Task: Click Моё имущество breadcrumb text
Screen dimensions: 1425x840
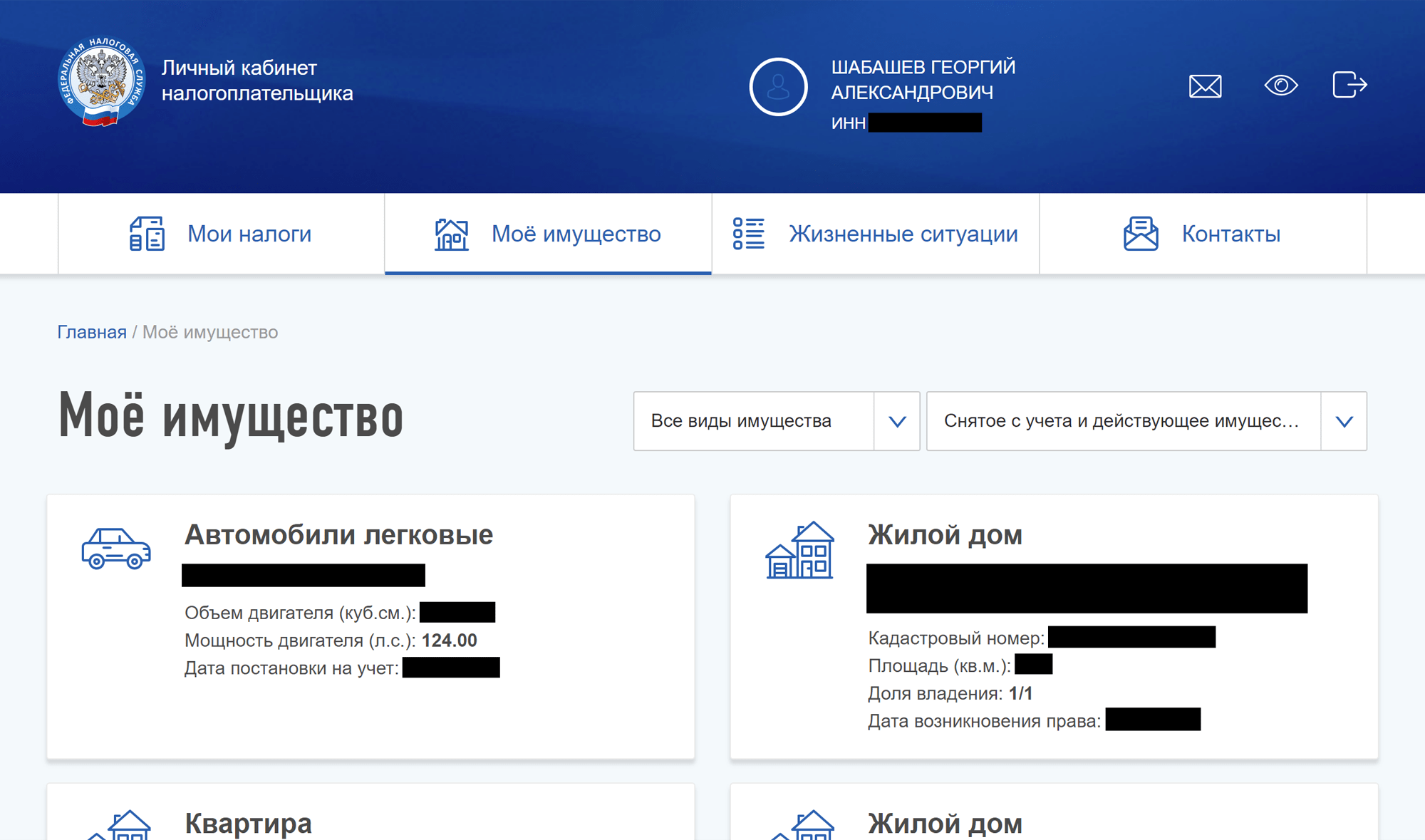Action: tap(210, 332)
